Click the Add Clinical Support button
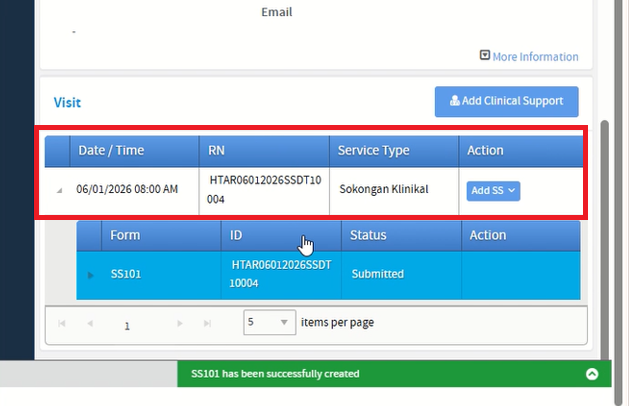This screenshot has width=629, height=406. click(x=506, y=101)
